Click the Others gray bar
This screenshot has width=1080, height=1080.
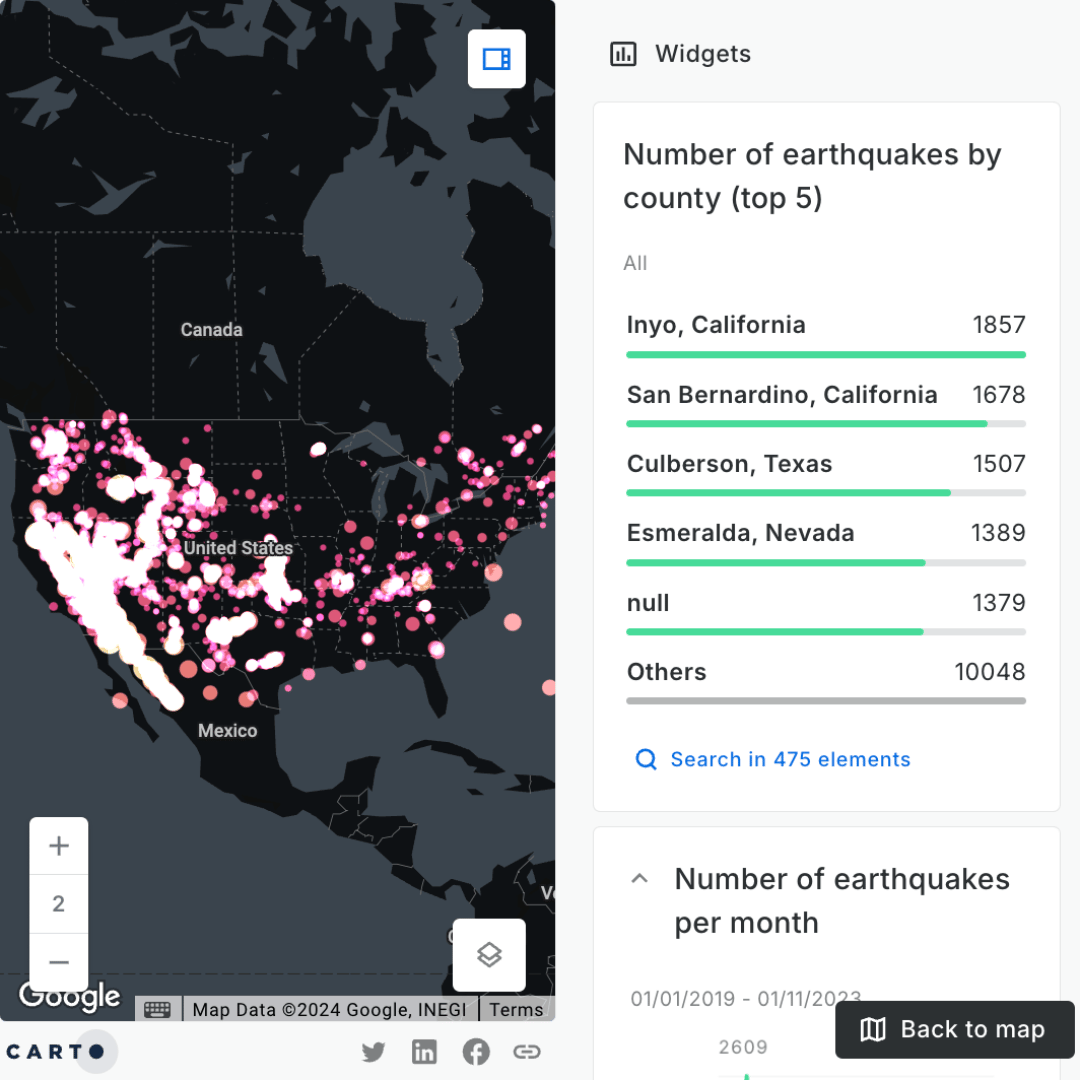pos(826,701)
